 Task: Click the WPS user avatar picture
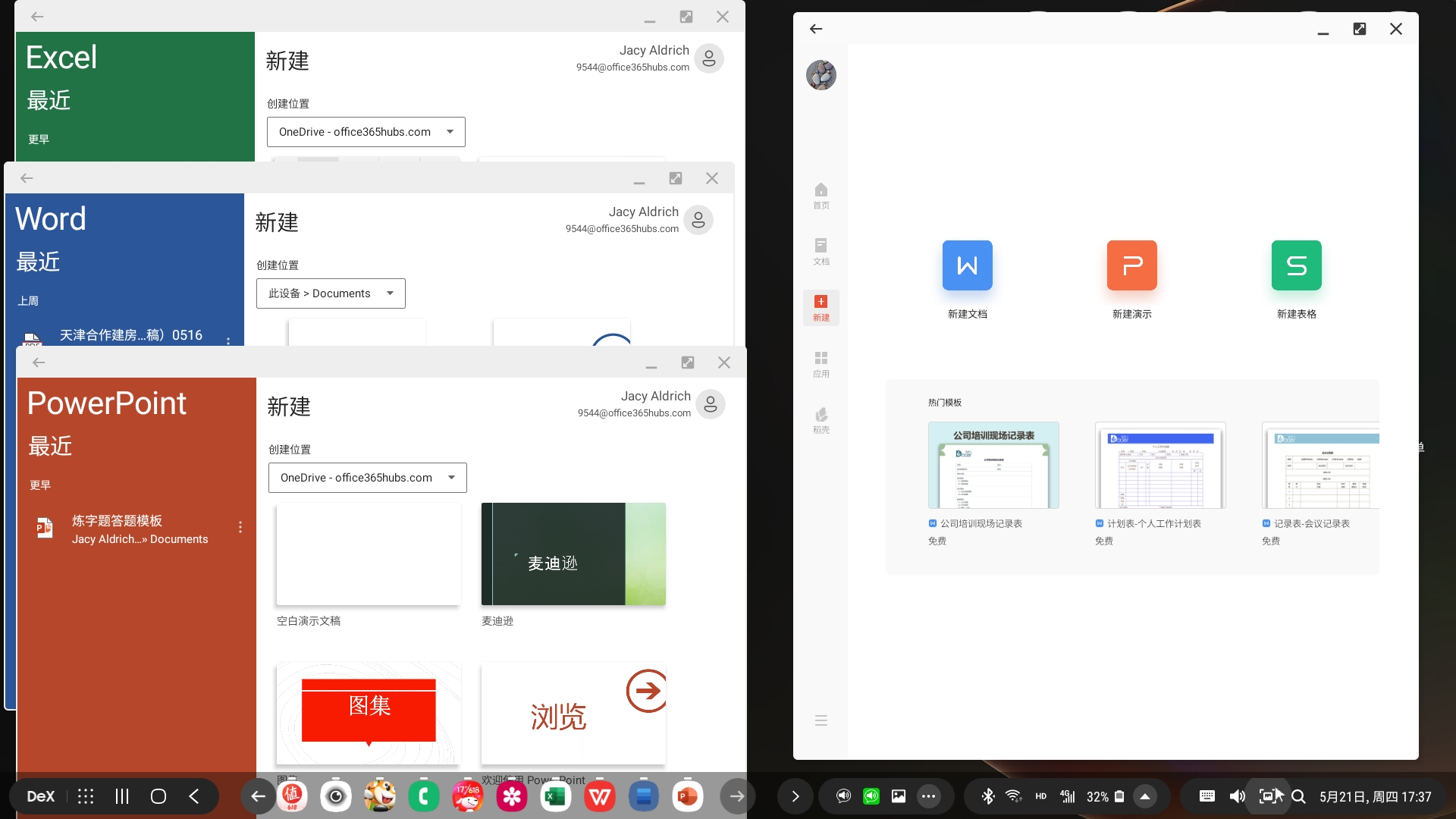(821, 75)
